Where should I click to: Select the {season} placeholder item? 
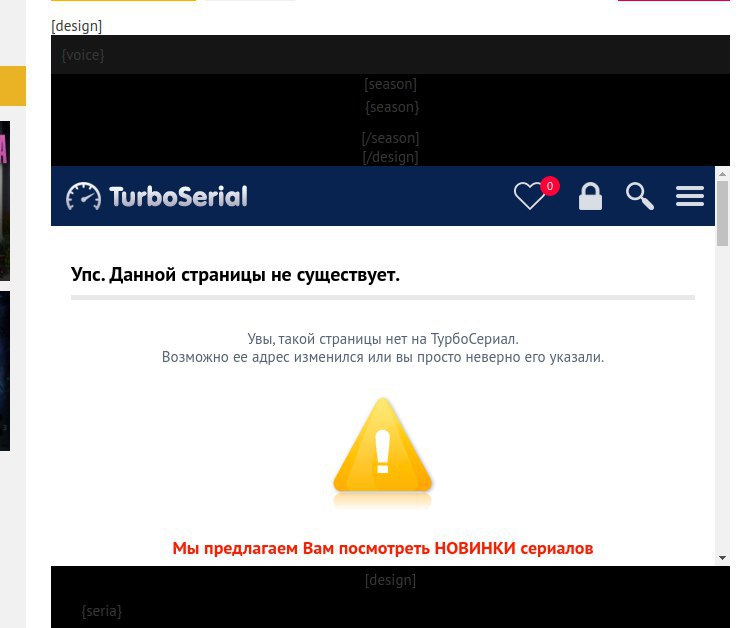click(392, 107)
